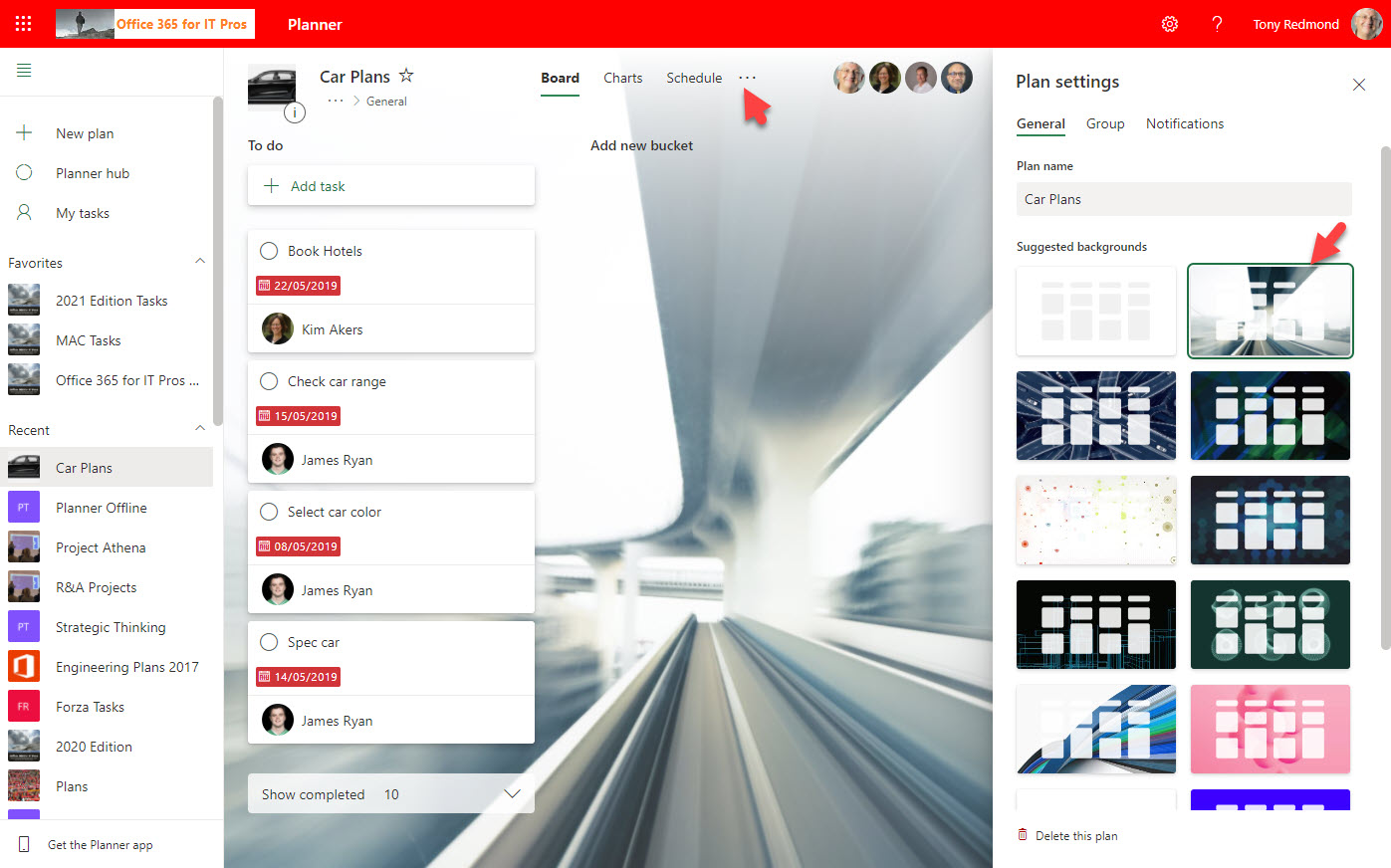Click Add new bucket

(x=641, y=145)
